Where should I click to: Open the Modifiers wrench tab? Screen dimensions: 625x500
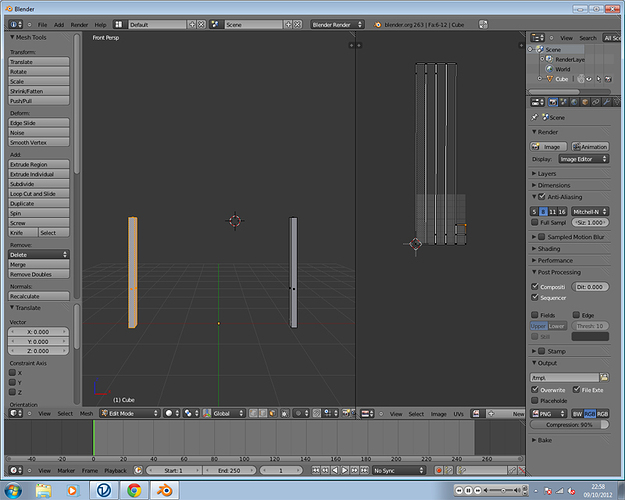(606, 102)
